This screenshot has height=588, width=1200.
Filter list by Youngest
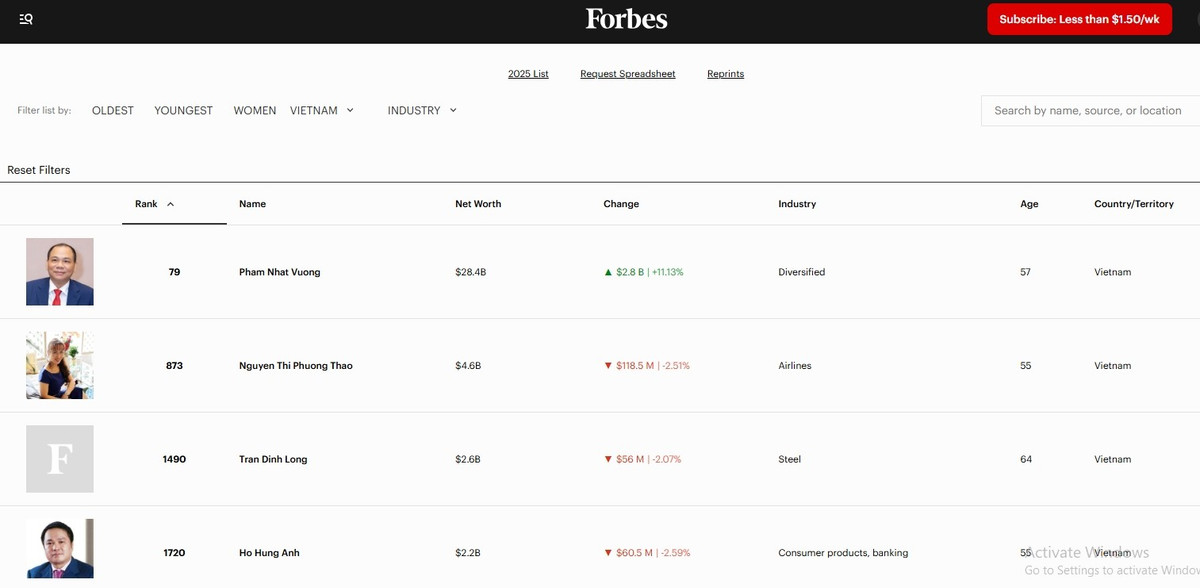click(183, 111)
